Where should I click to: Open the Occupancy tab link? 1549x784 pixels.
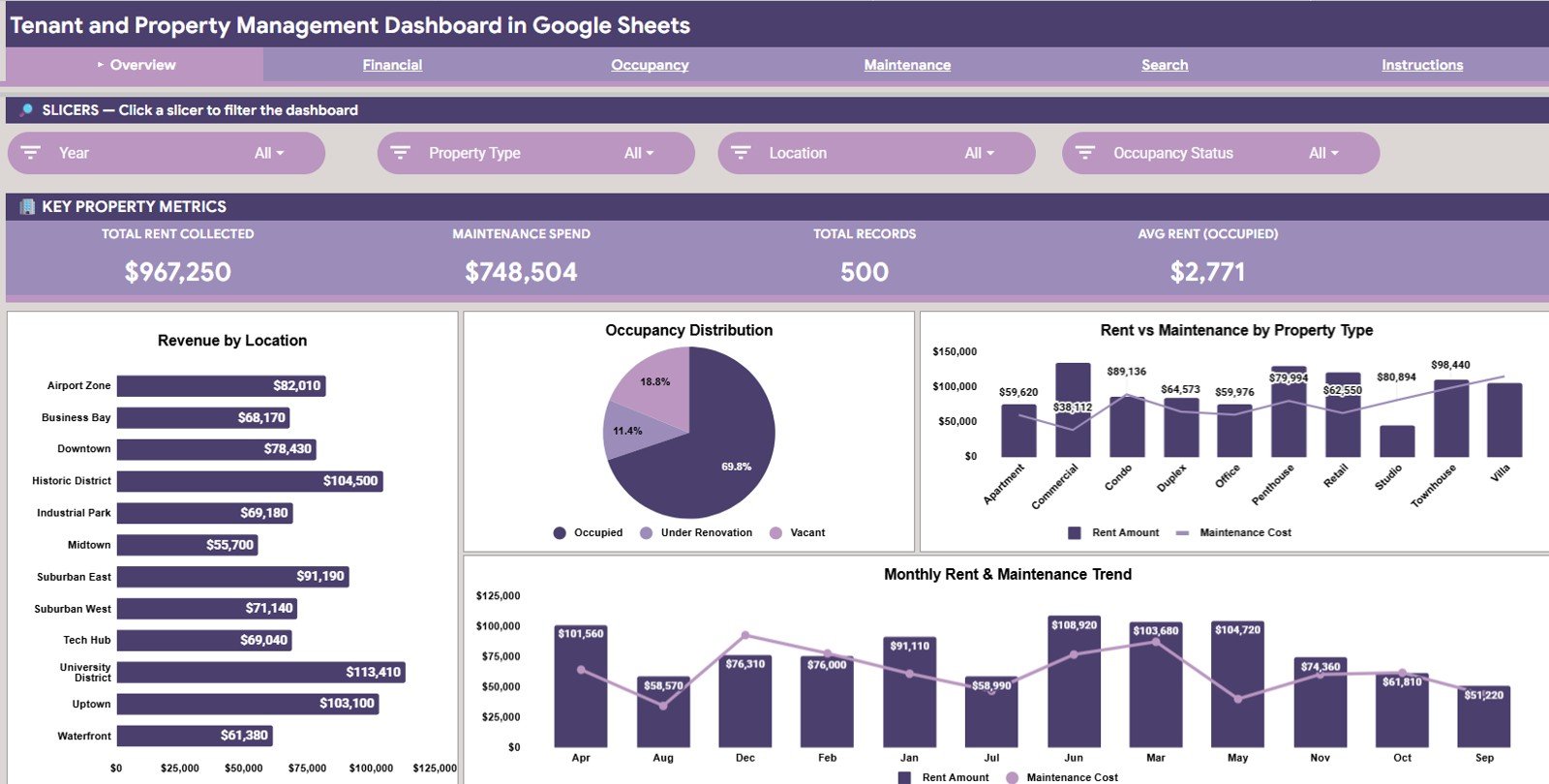pyautogui.click(x=650, y=65)
